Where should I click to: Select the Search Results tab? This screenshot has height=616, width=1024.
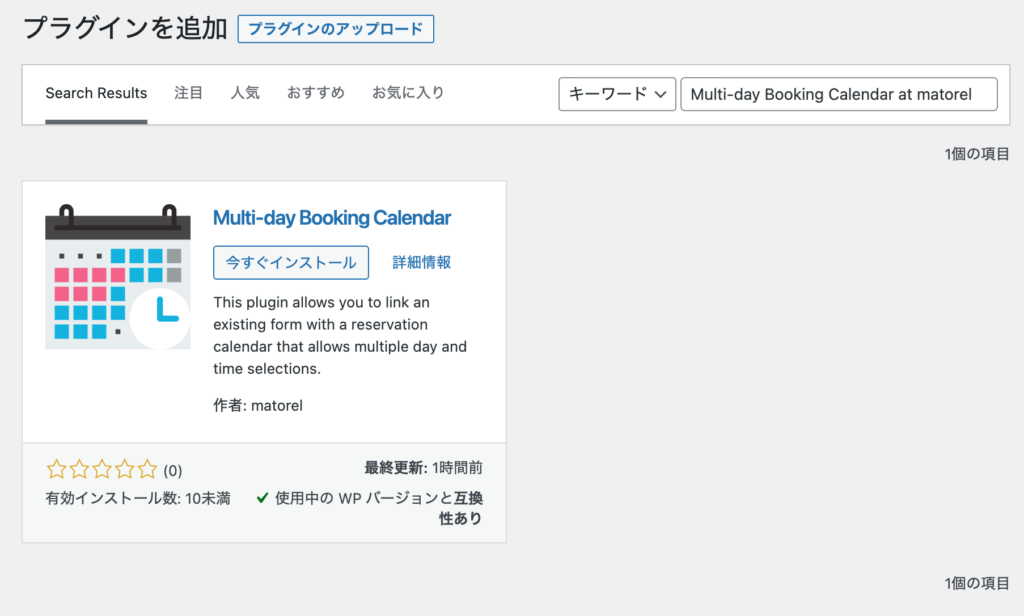(96, 93)
